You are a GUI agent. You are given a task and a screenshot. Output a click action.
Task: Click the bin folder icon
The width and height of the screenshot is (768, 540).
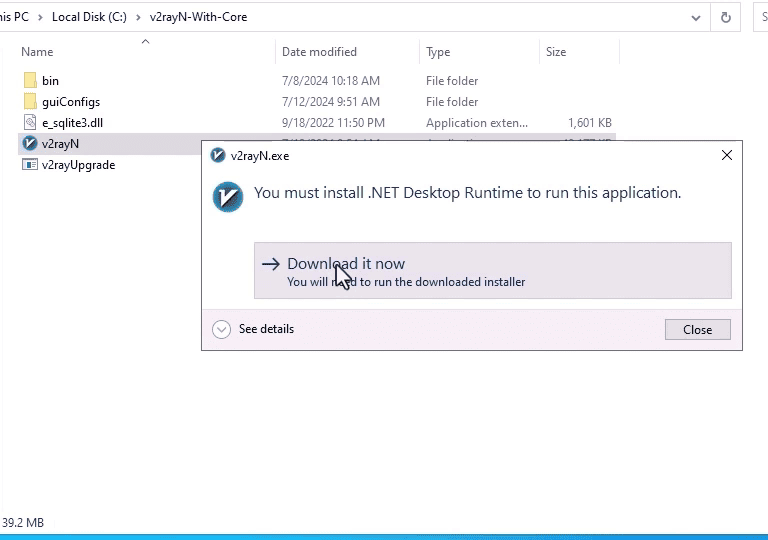30,80
